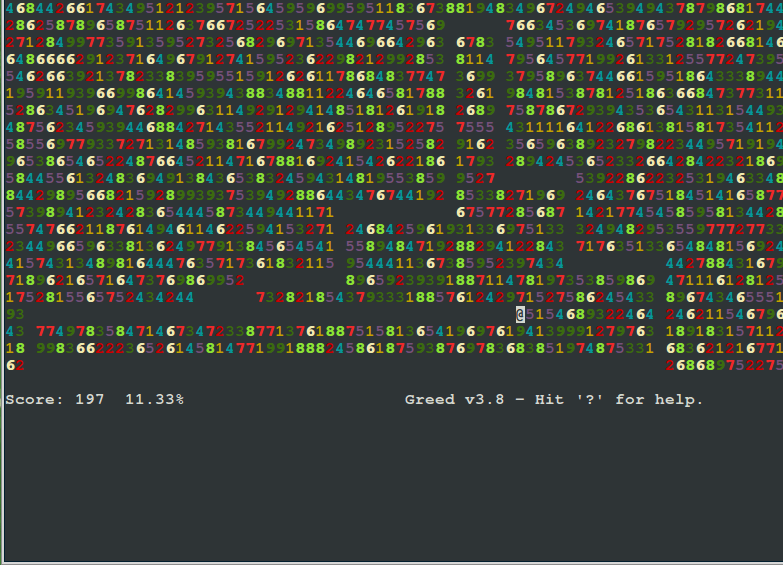Click the isolated '7555' number group
The image size is (783, 565).
pyautogui.click(x=475, y=127)
